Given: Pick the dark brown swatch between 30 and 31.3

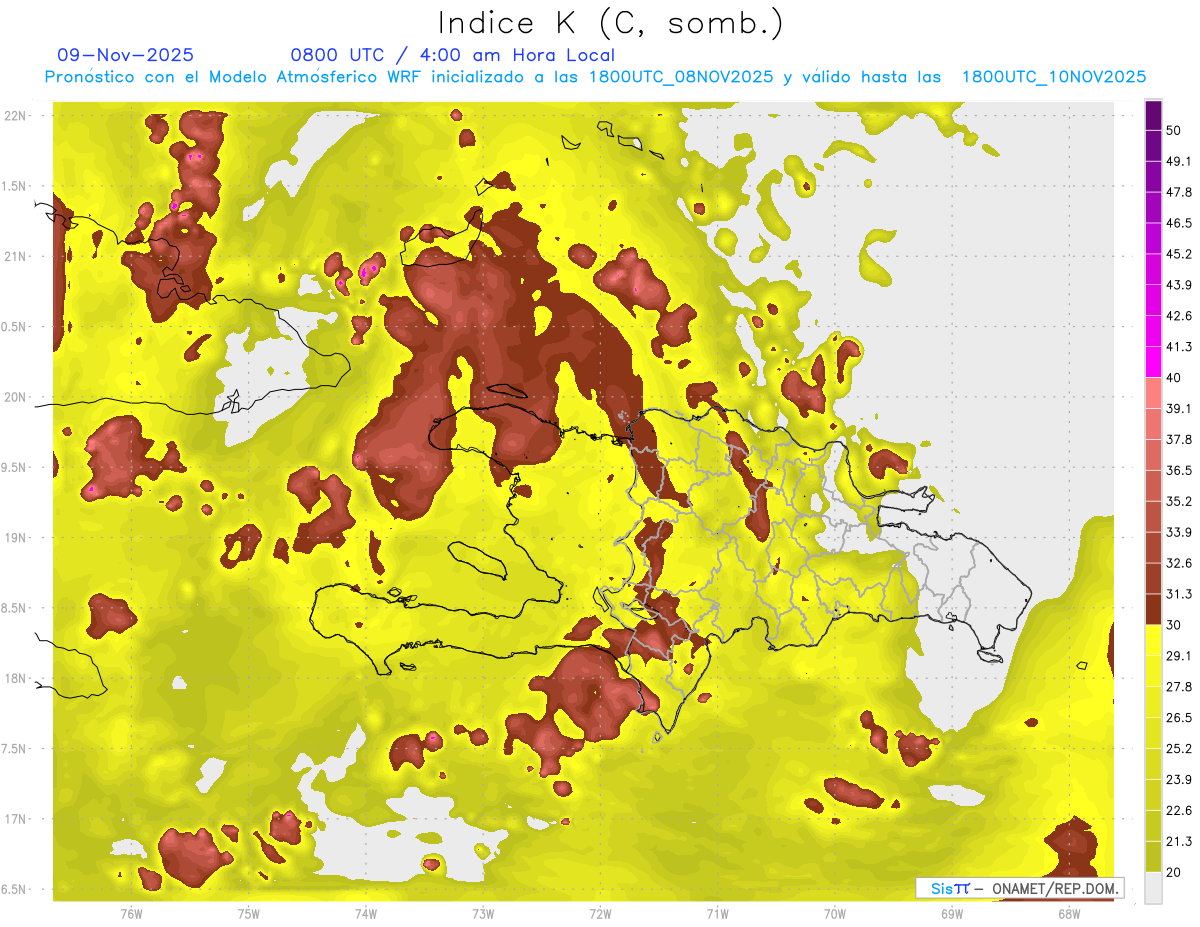Looking at the screenshot, I should tap(1153, 609).
